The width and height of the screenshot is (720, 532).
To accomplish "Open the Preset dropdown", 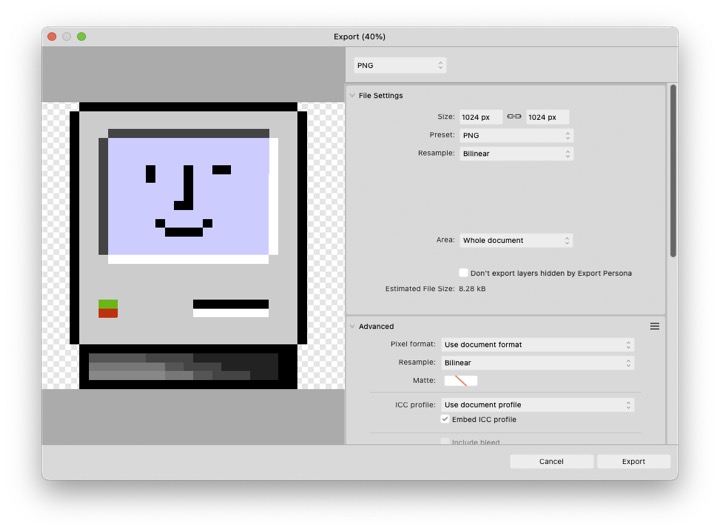I will (x=516, y=136).
